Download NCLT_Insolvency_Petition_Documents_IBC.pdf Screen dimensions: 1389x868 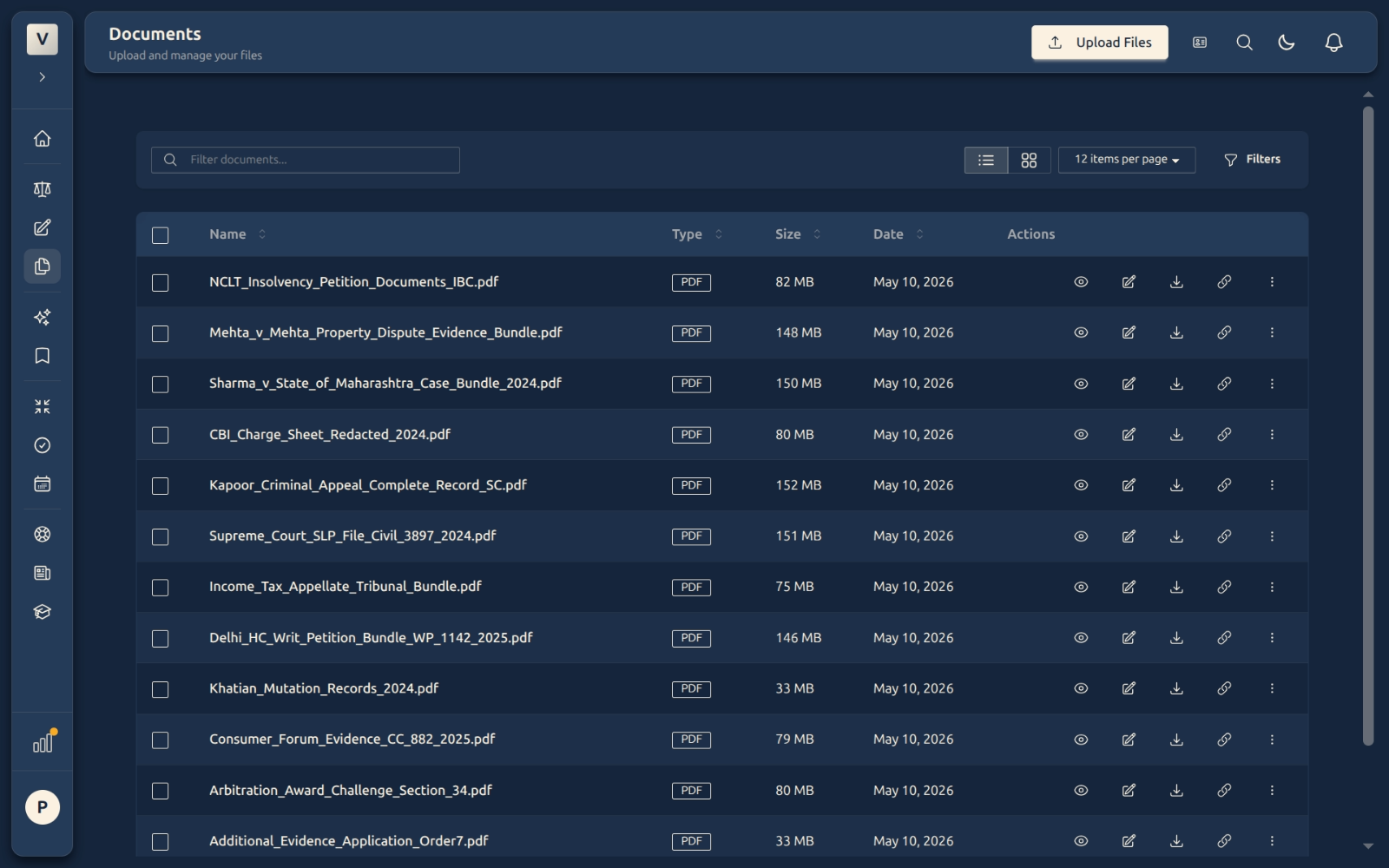tap(1176, 282)
